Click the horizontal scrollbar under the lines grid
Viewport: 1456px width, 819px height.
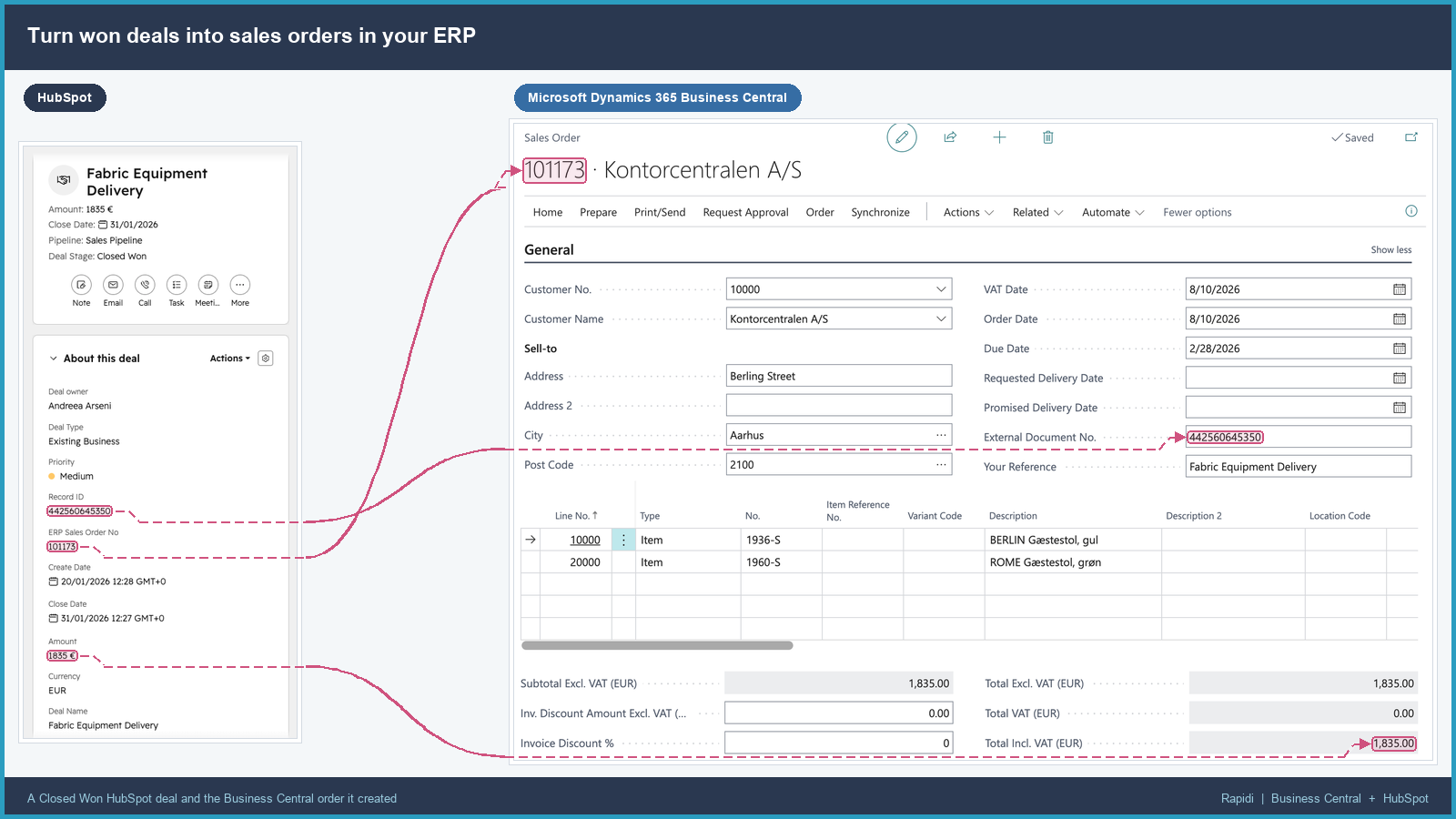(657, 645)
